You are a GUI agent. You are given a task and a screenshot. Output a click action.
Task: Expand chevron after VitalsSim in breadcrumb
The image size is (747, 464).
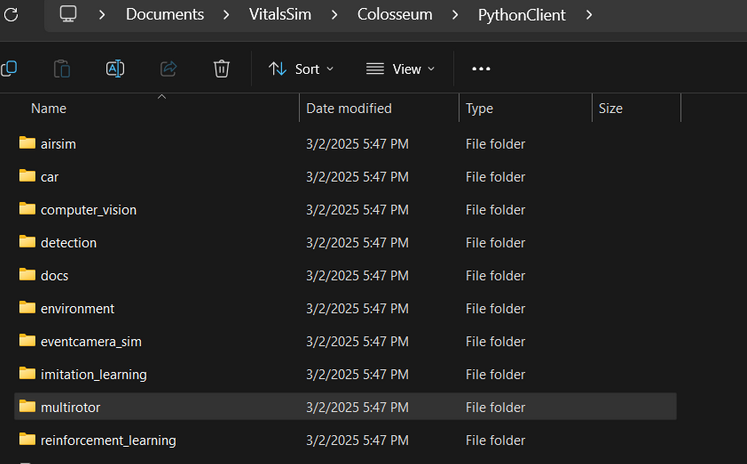(x=334, y=15)
